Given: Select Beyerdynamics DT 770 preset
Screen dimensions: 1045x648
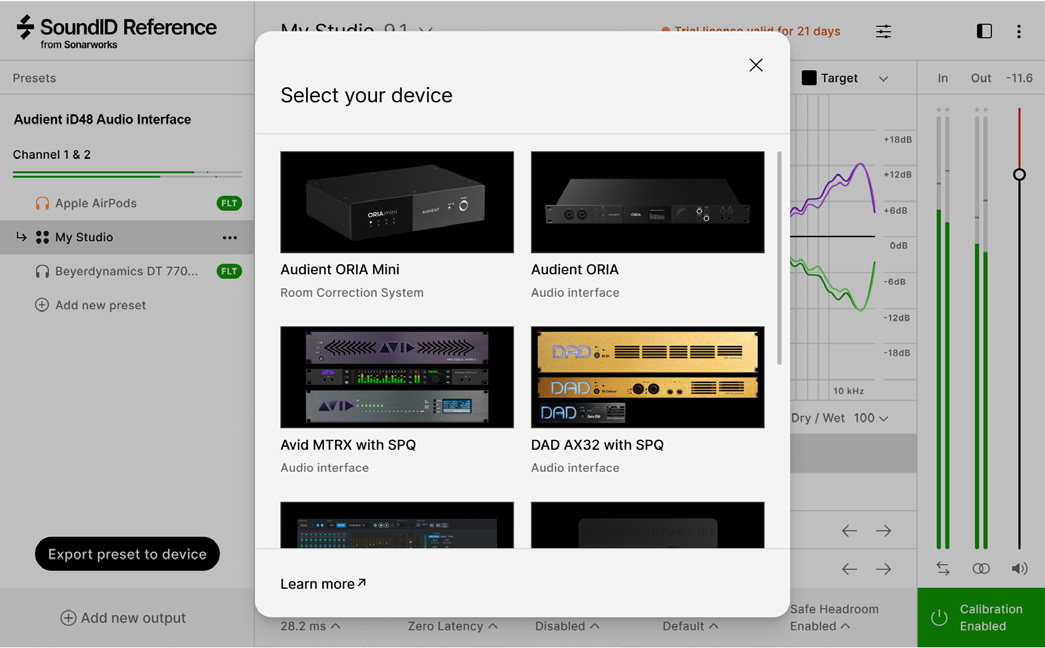Looking at the screenshot, I should point(126,271).
